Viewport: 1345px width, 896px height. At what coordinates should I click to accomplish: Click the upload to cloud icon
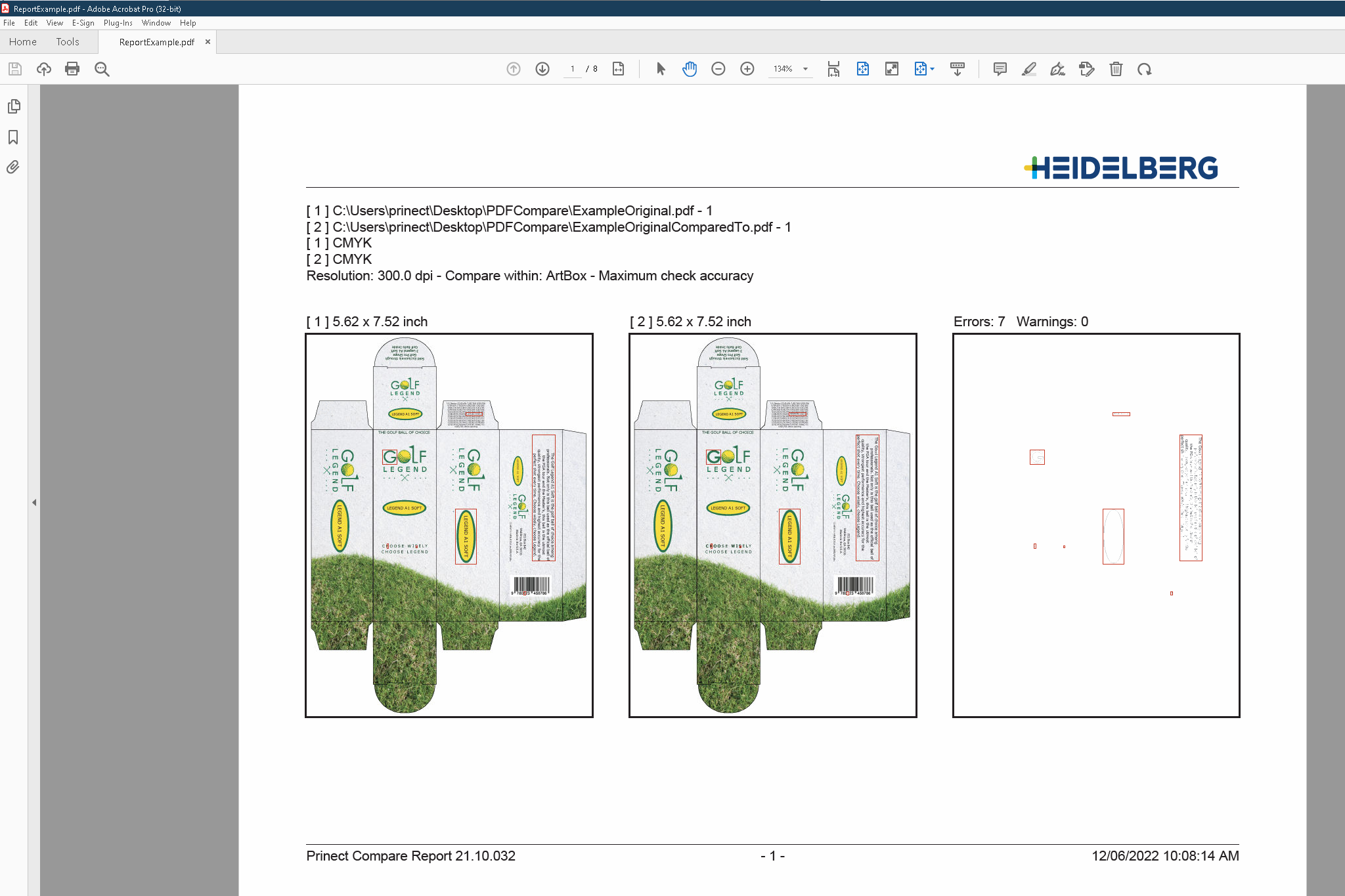point(44,69)
